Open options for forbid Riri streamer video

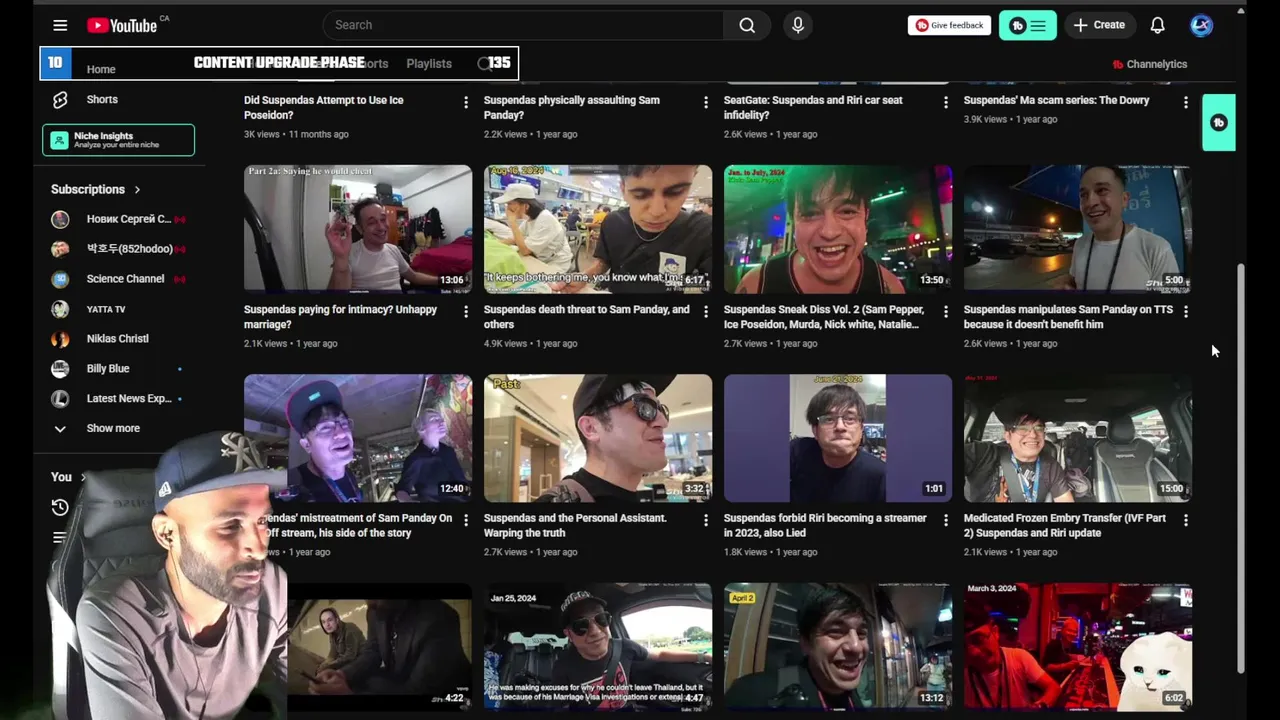pos(945,520)
